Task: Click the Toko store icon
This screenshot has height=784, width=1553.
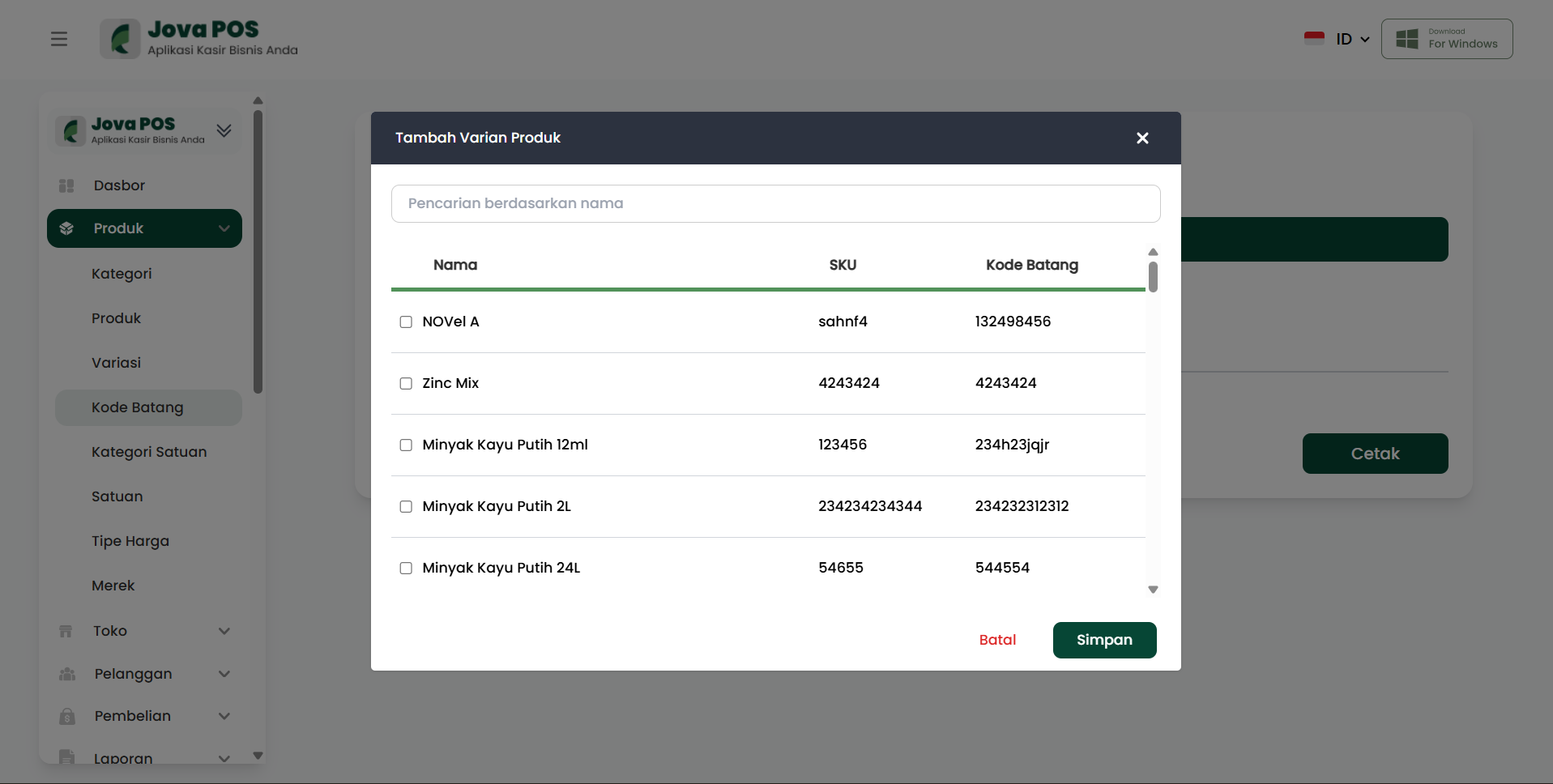Action: (x=66, y=631)
